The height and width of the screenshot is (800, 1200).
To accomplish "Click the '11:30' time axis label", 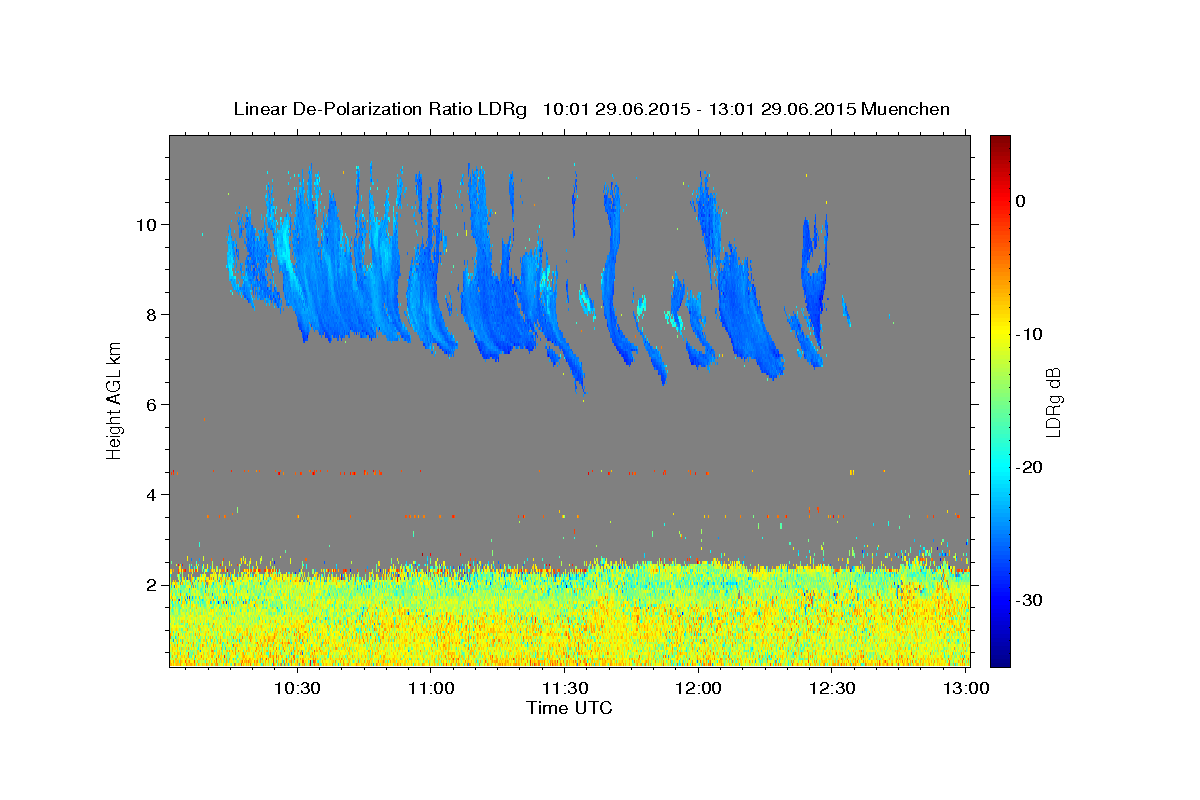I will point(564,688).
